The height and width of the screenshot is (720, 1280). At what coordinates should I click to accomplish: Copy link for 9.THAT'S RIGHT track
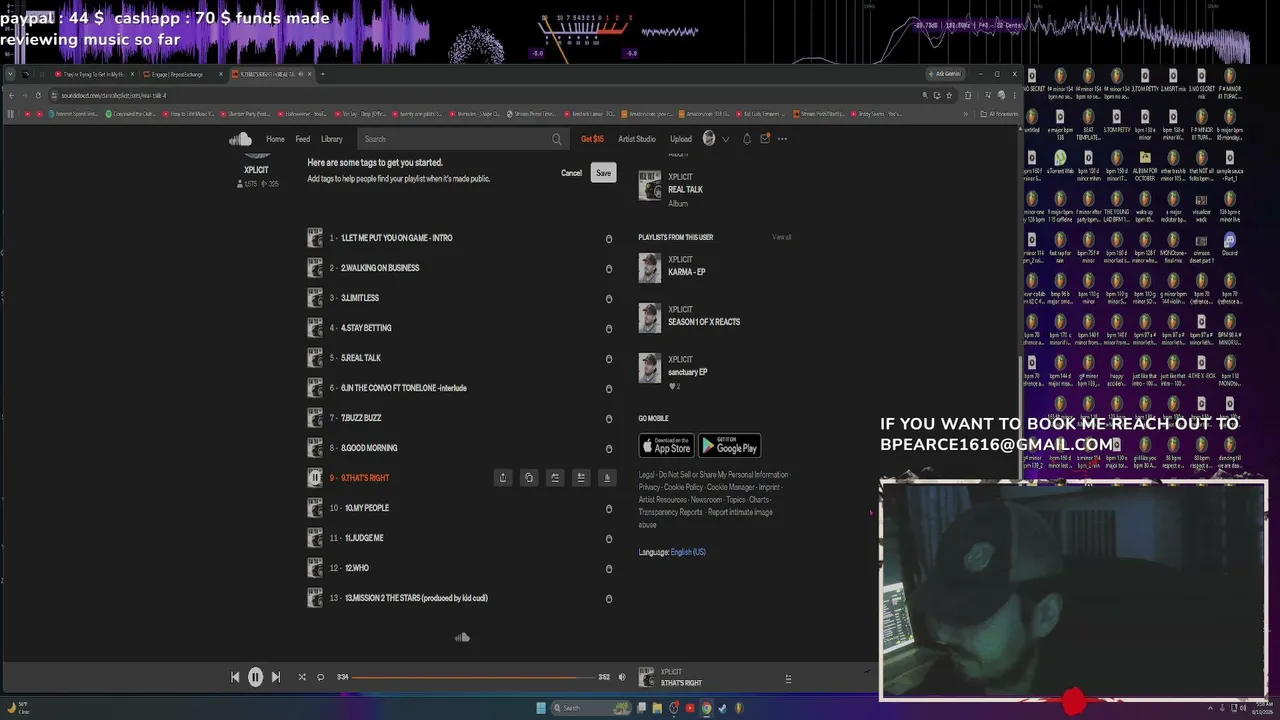coord(529,478)
